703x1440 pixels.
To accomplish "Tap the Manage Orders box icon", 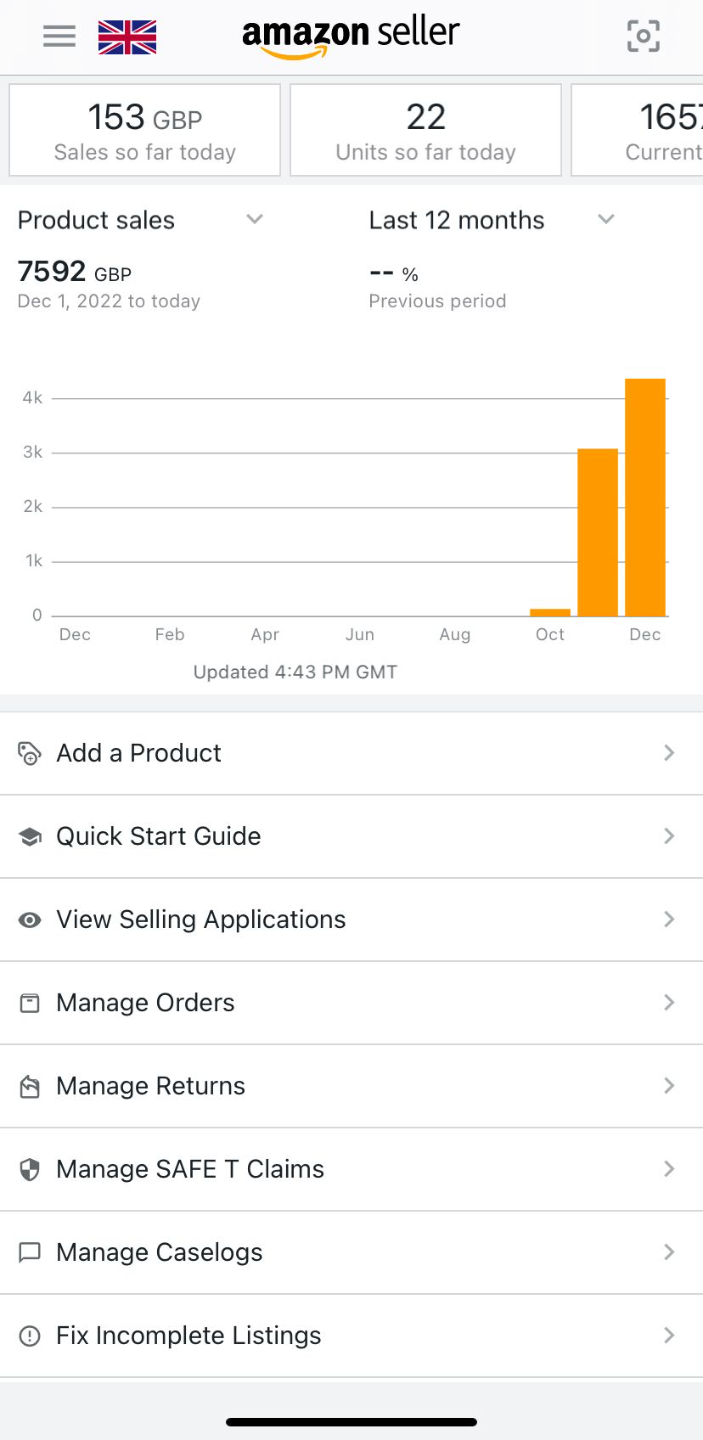I will point(30,1003).
